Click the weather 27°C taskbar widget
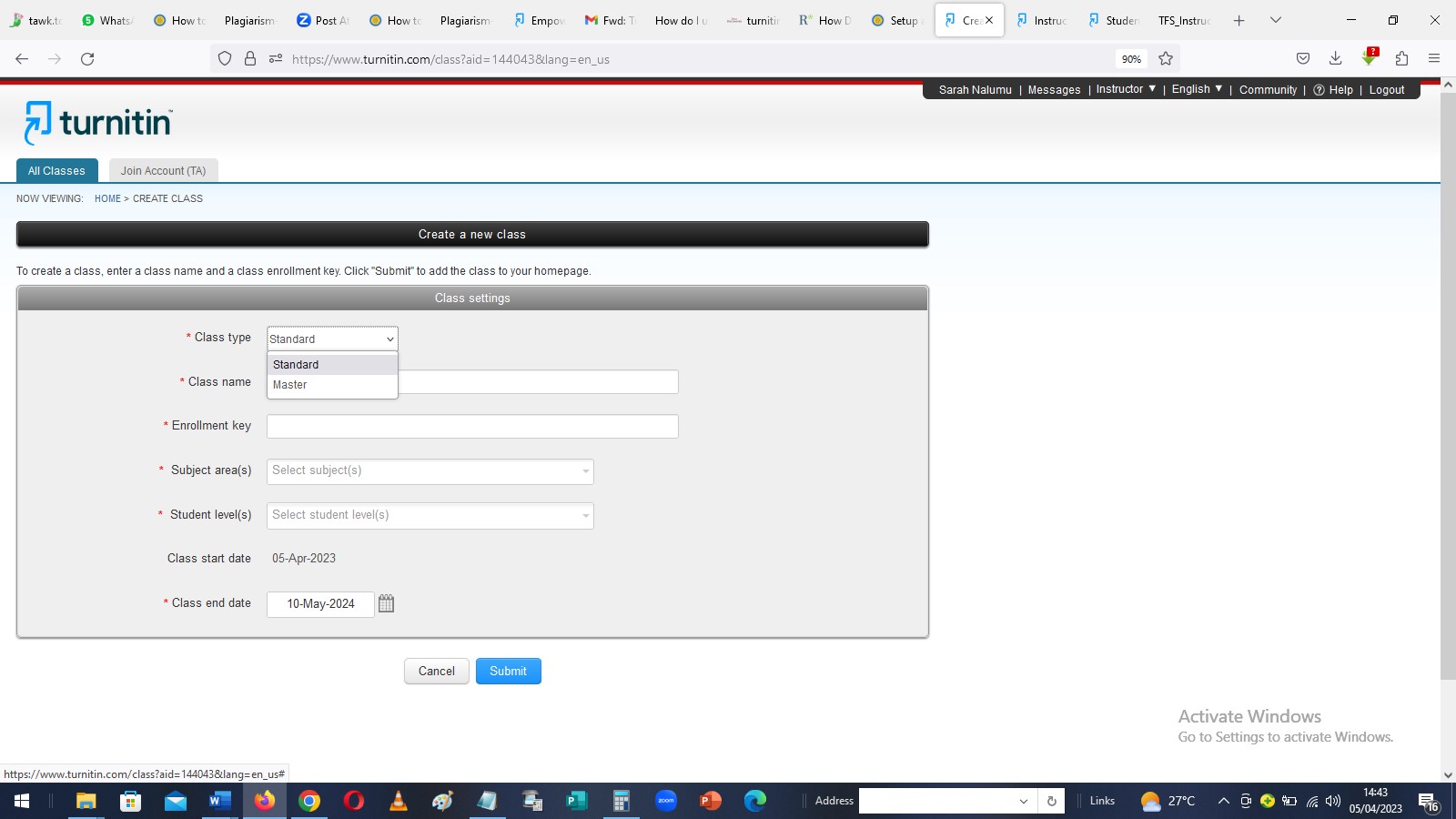 [1168, 801]
